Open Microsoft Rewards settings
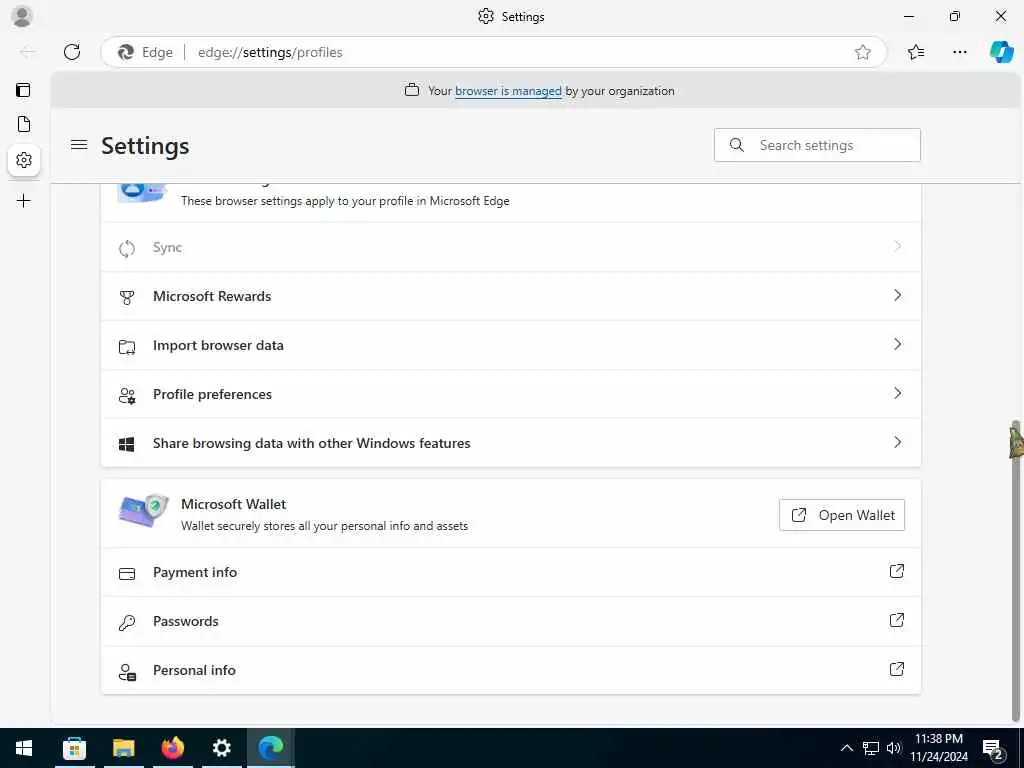Screen dimensions: 1024x768 pyautogui.click(x=511, y=296)
